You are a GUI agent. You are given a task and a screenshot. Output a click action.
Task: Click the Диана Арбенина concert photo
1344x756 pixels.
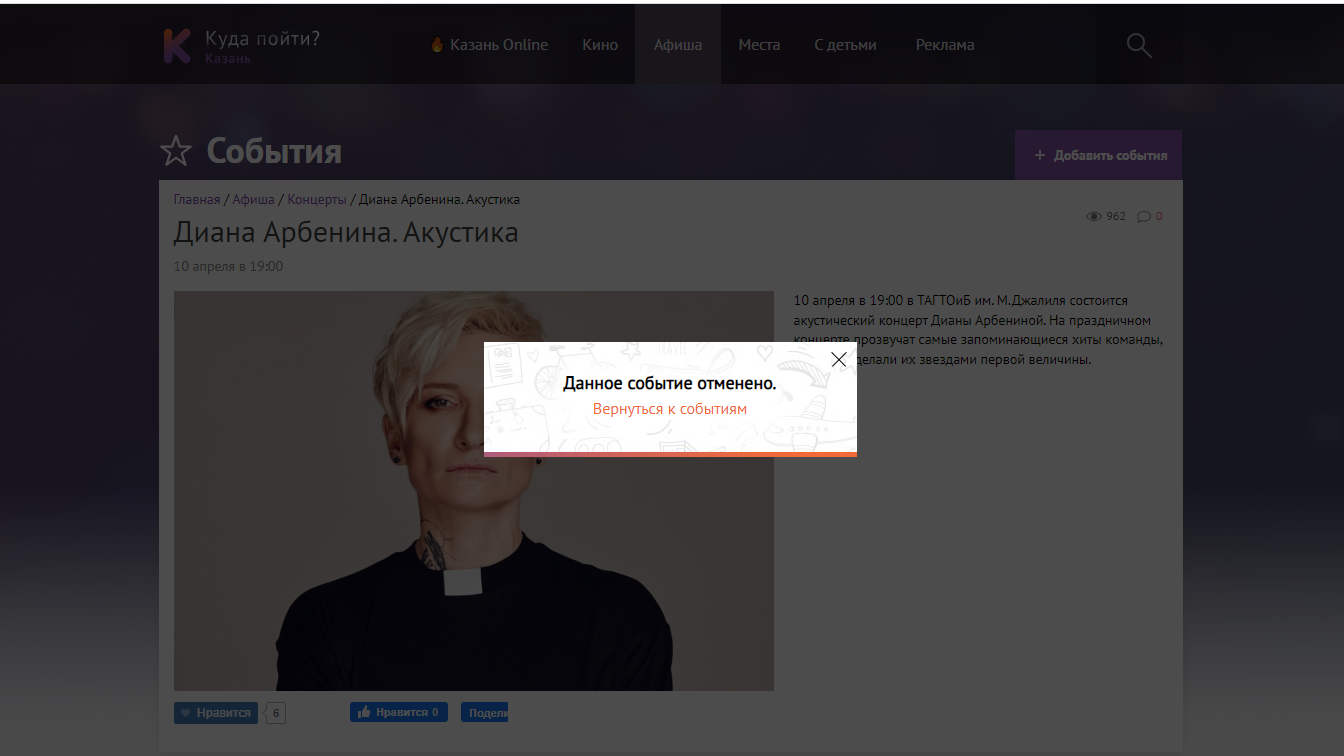coord(474,491)
